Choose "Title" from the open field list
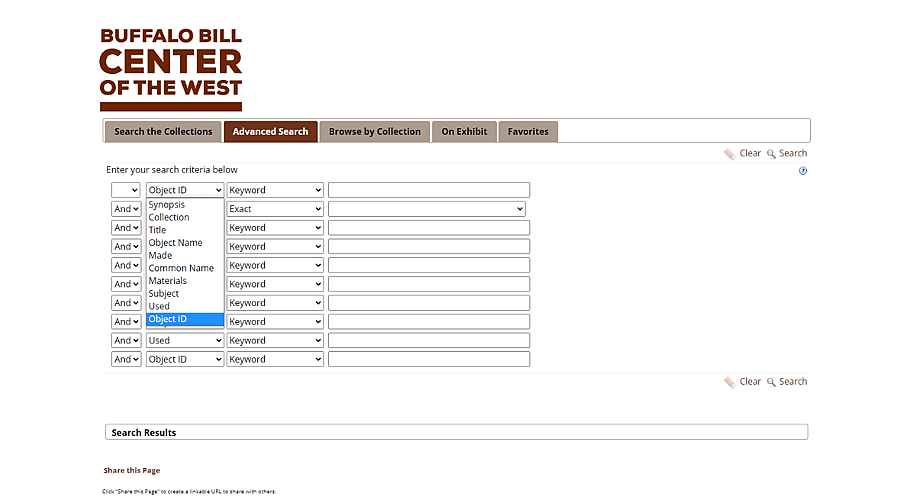The width and height of the screenshot is (911, 504). coord(158,230)
